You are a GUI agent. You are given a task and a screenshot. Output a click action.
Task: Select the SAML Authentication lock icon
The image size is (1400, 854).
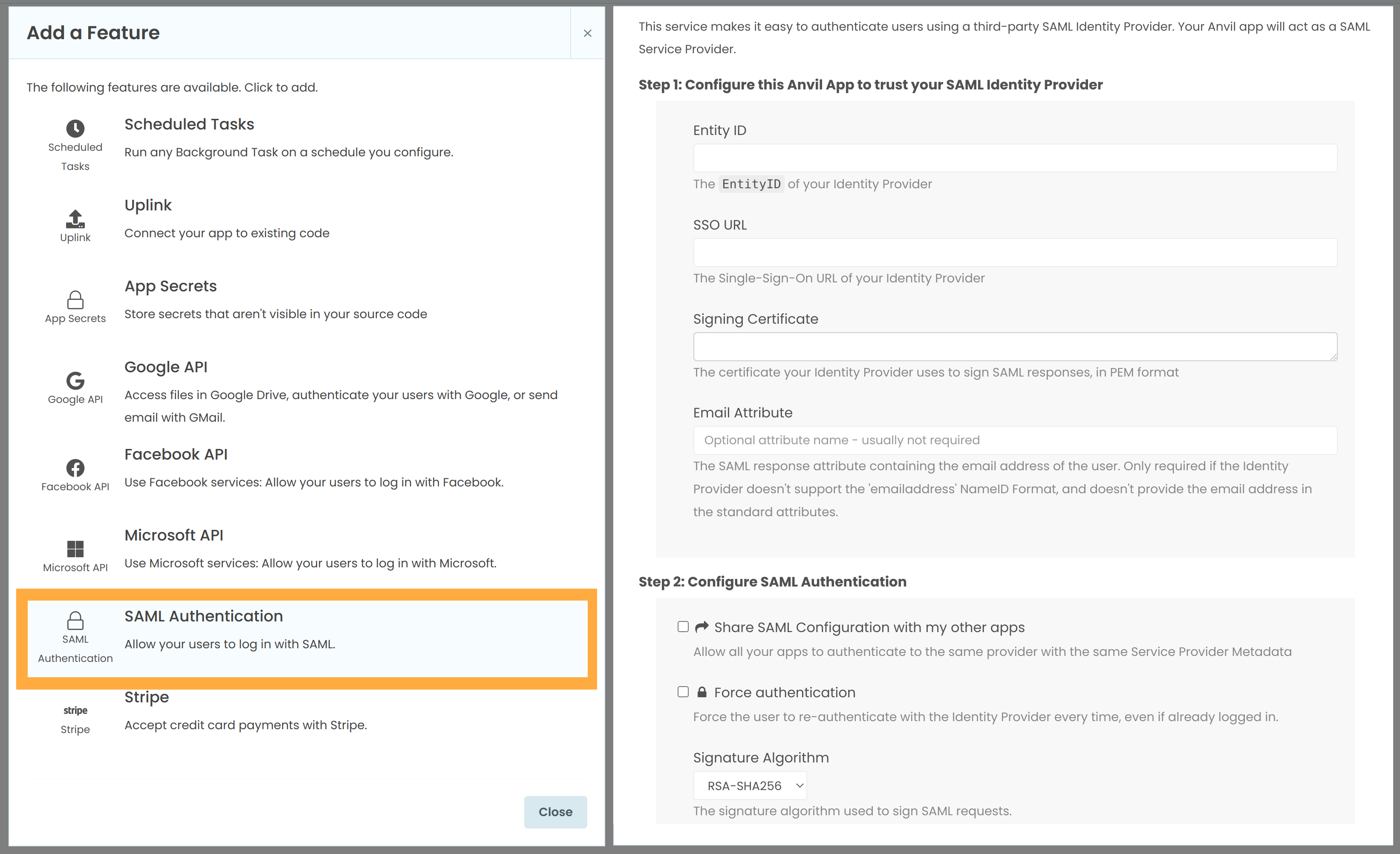tap(75, 621)
